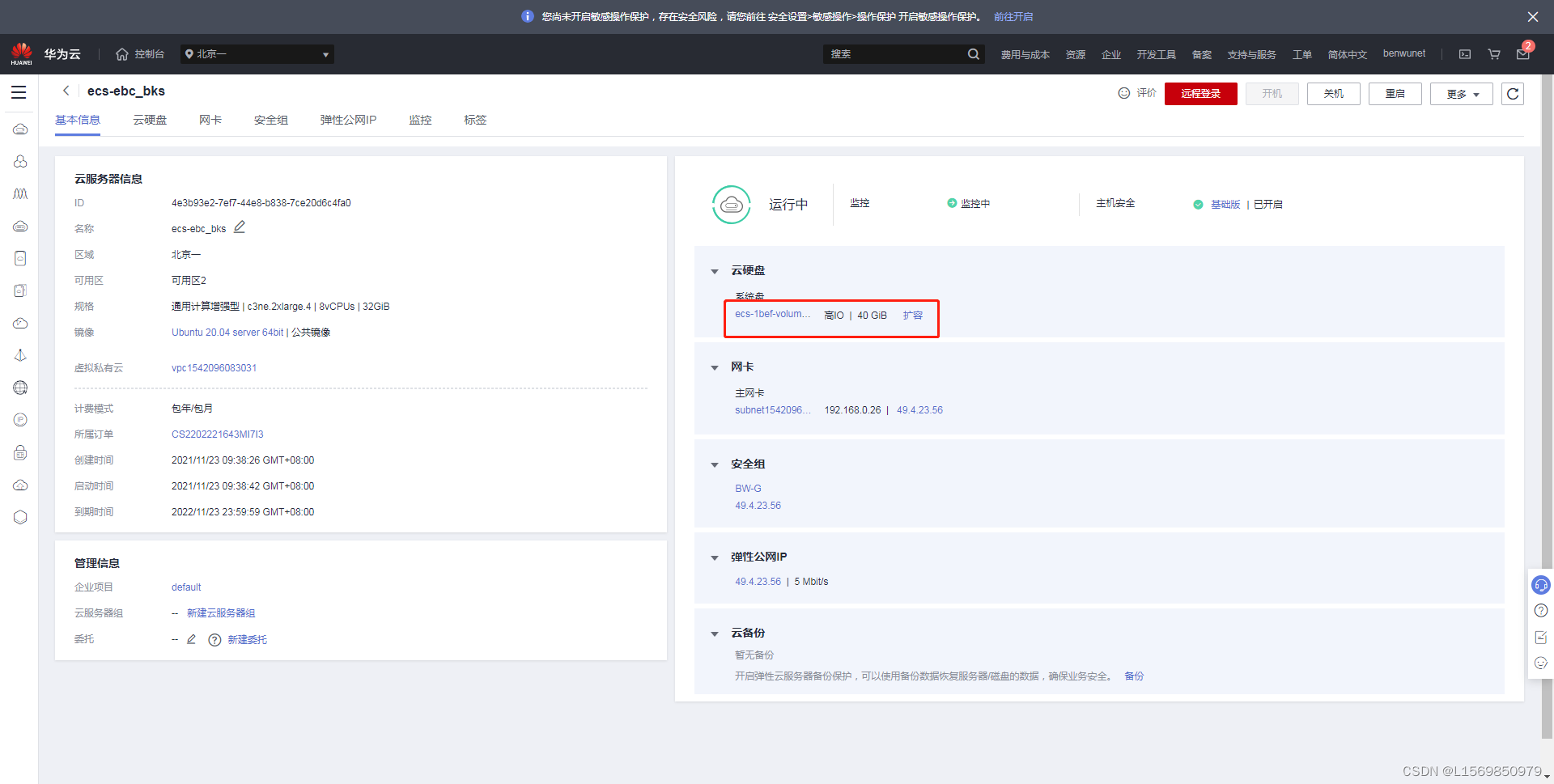
Task: Click the 新建云服务器组 link
Action: [221, 613]
